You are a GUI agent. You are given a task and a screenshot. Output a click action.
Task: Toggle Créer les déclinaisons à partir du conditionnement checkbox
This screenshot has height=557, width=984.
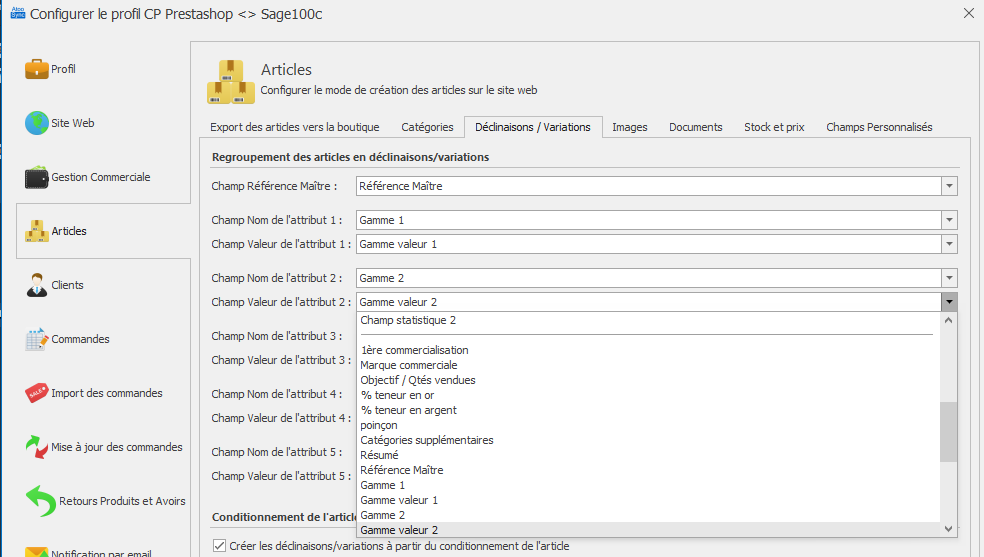pos(219,546)
